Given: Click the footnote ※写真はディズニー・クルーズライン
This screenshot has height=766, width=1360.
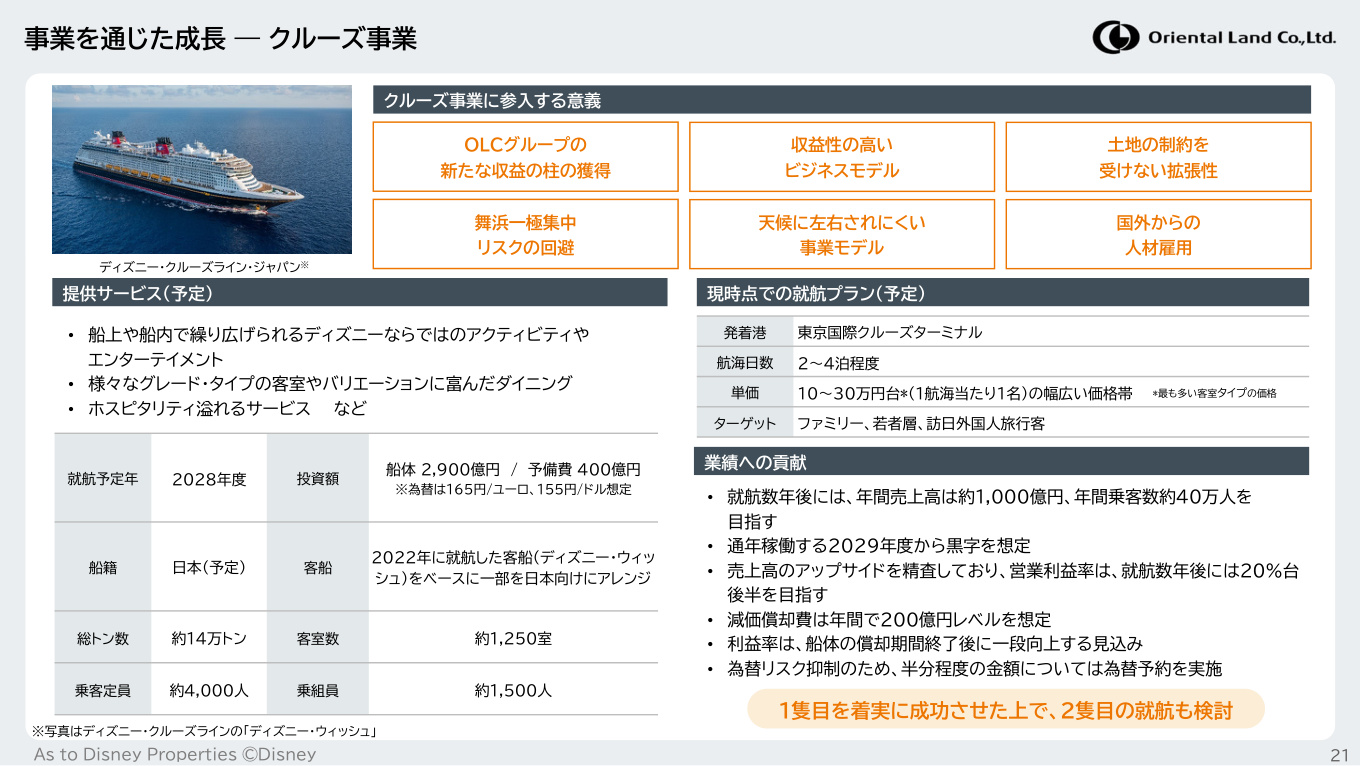Looking at the screenshot, I should click(204, 732).
